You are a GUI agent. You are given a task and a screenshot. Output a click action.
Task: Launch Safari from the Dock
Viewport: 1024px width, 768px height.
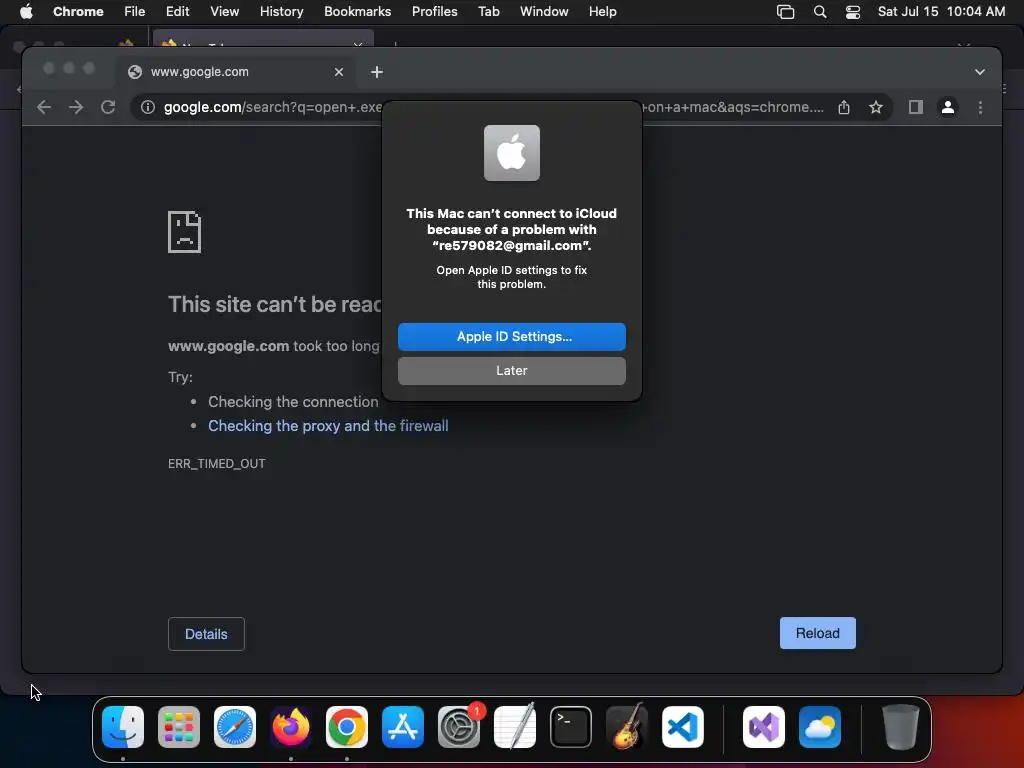click(x=235, y=727)
